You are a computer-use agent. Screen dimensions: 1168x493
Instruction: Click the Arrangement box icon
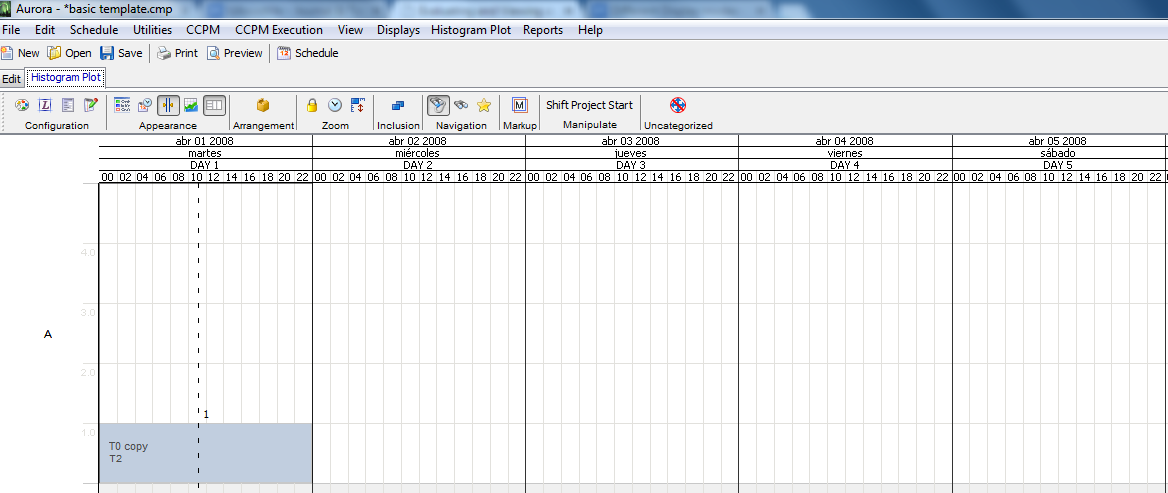tap(263, 105)
